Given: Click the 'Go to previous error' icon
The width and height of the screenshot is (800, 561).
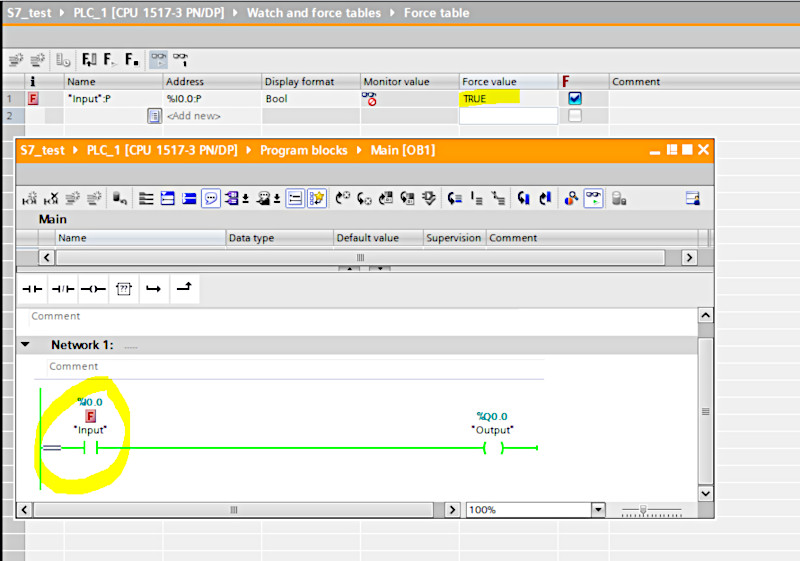Looking at the screenshot, I should pos(364,198).
